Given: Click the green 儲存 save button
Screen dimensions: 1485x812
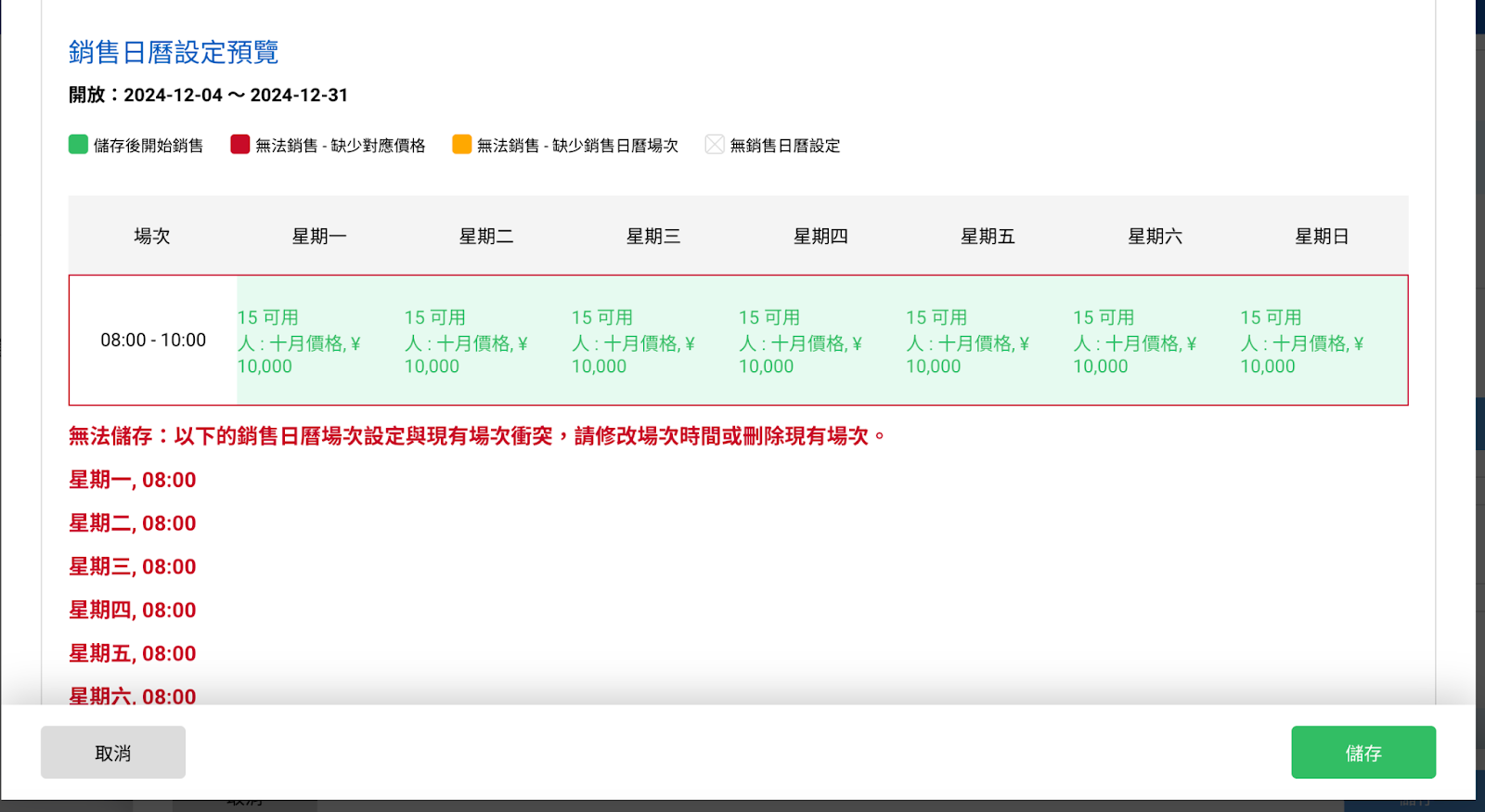Looking at the screenshot, I should point(1363,753).
